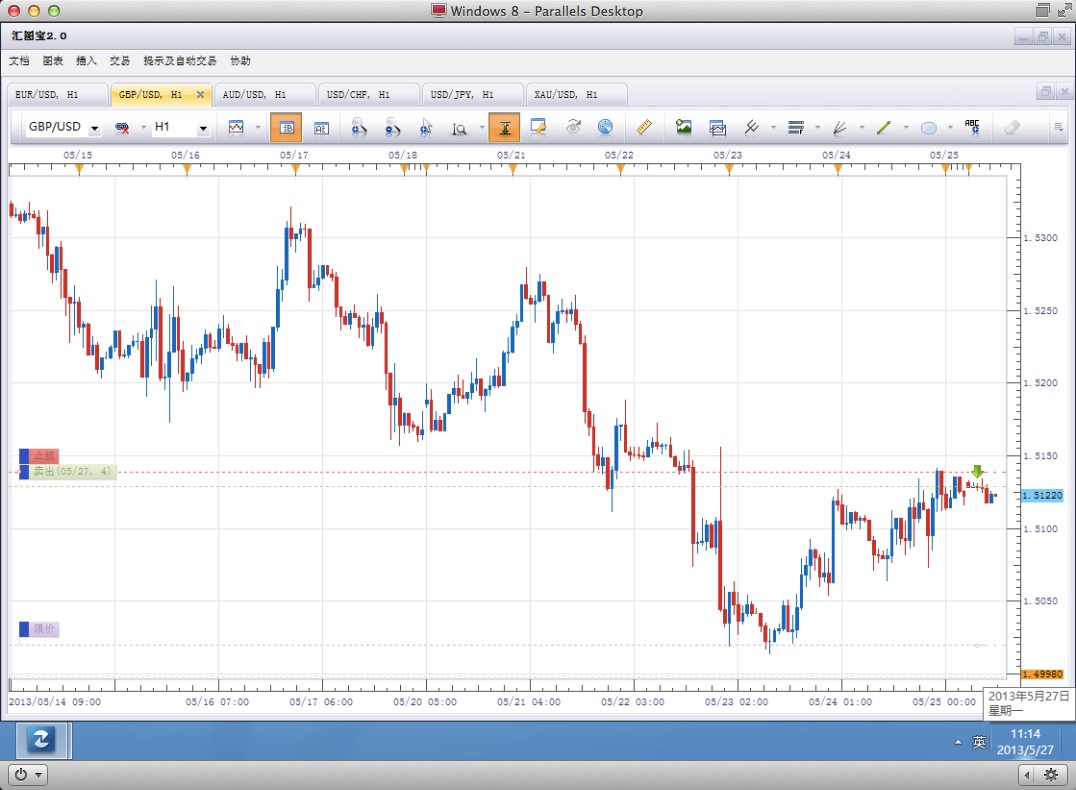Open the Parallels settings gear icon
The width and height of the screenshot is (1076, 790).
coord(1051,775)
